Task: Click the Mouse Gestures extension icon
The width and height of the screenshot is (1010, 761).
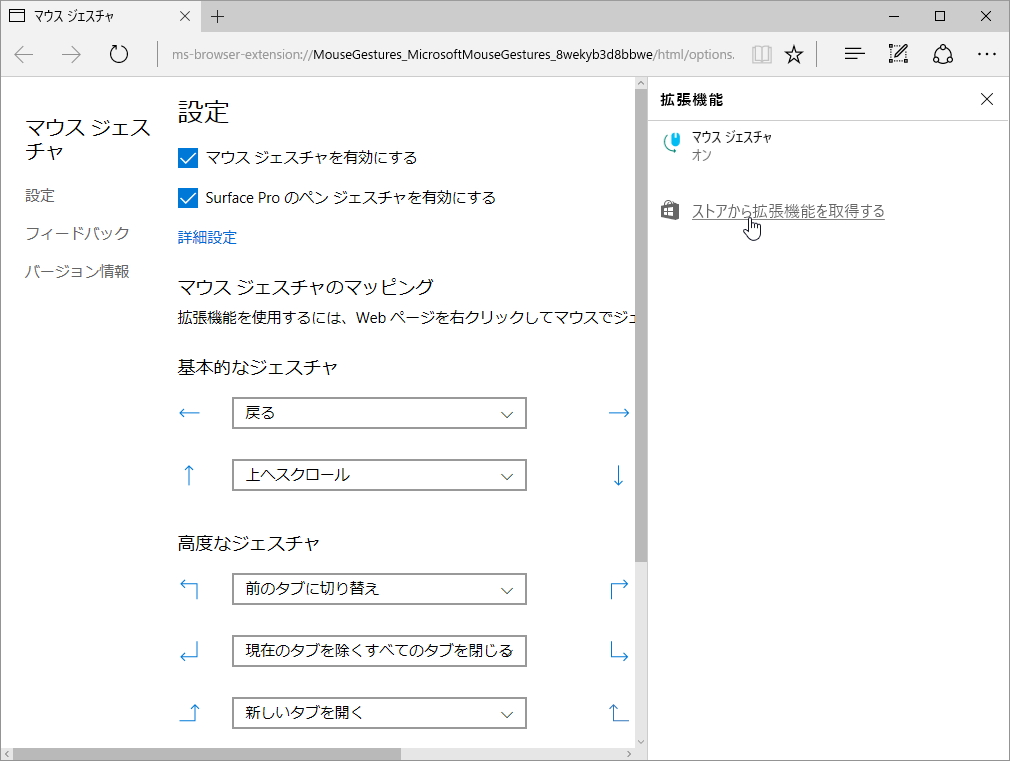Action: (x=671, y=144)
